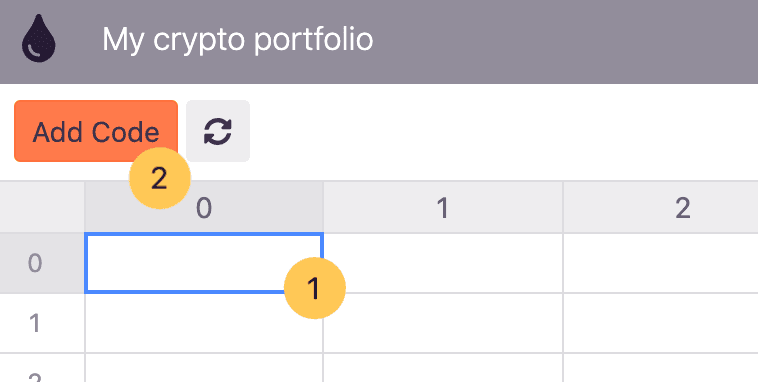Click the blank corner cell above row headers

[x=42, y=207]
